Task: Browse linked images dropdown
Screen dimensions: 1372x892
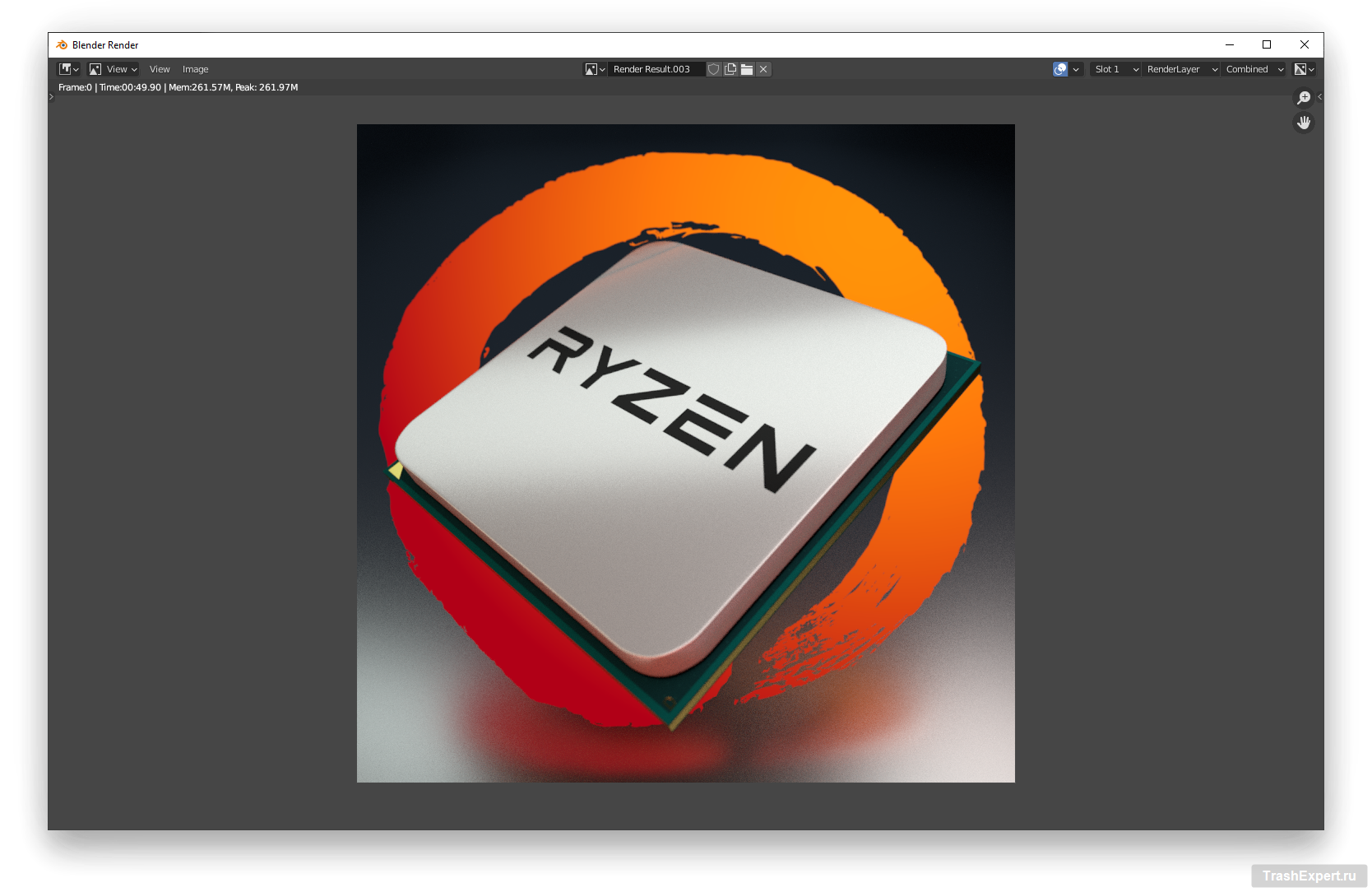Action: tap(595, 69)
